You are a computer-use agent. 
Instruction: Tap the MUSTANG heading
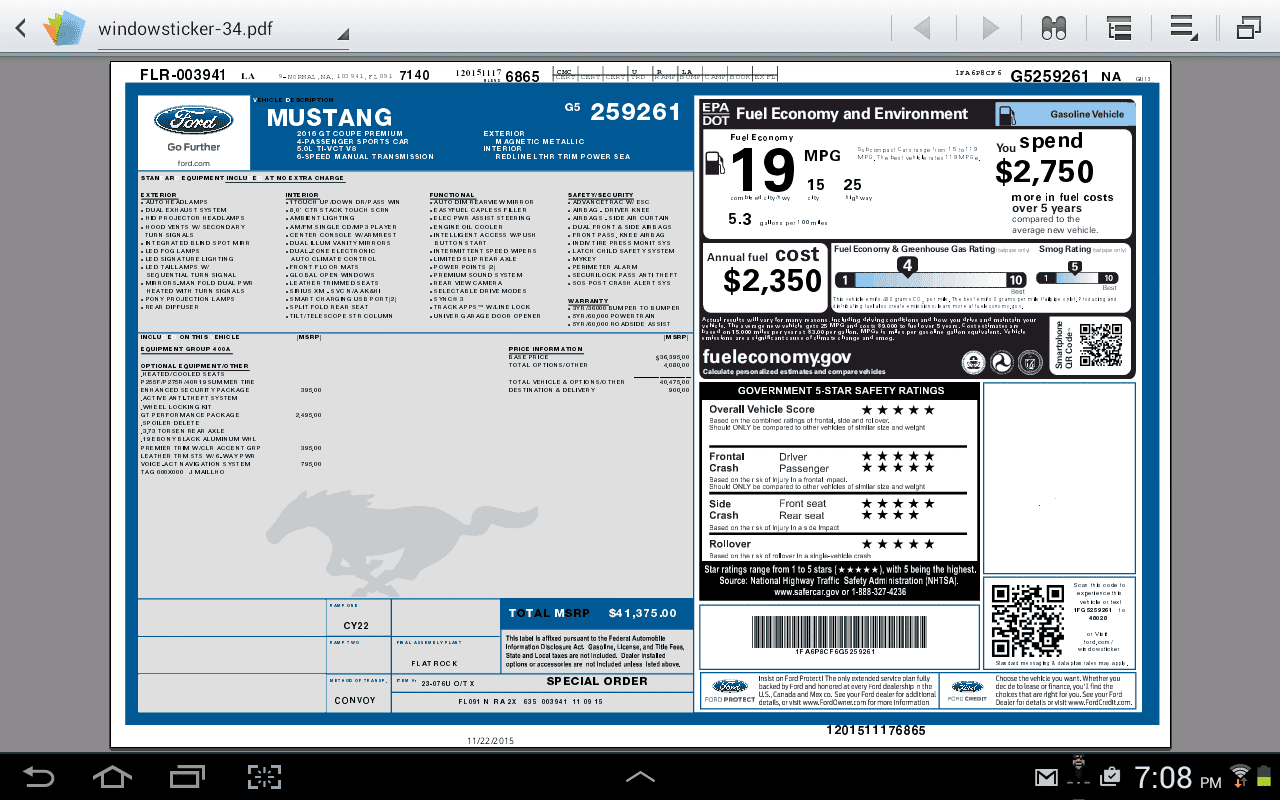point(329,118)
